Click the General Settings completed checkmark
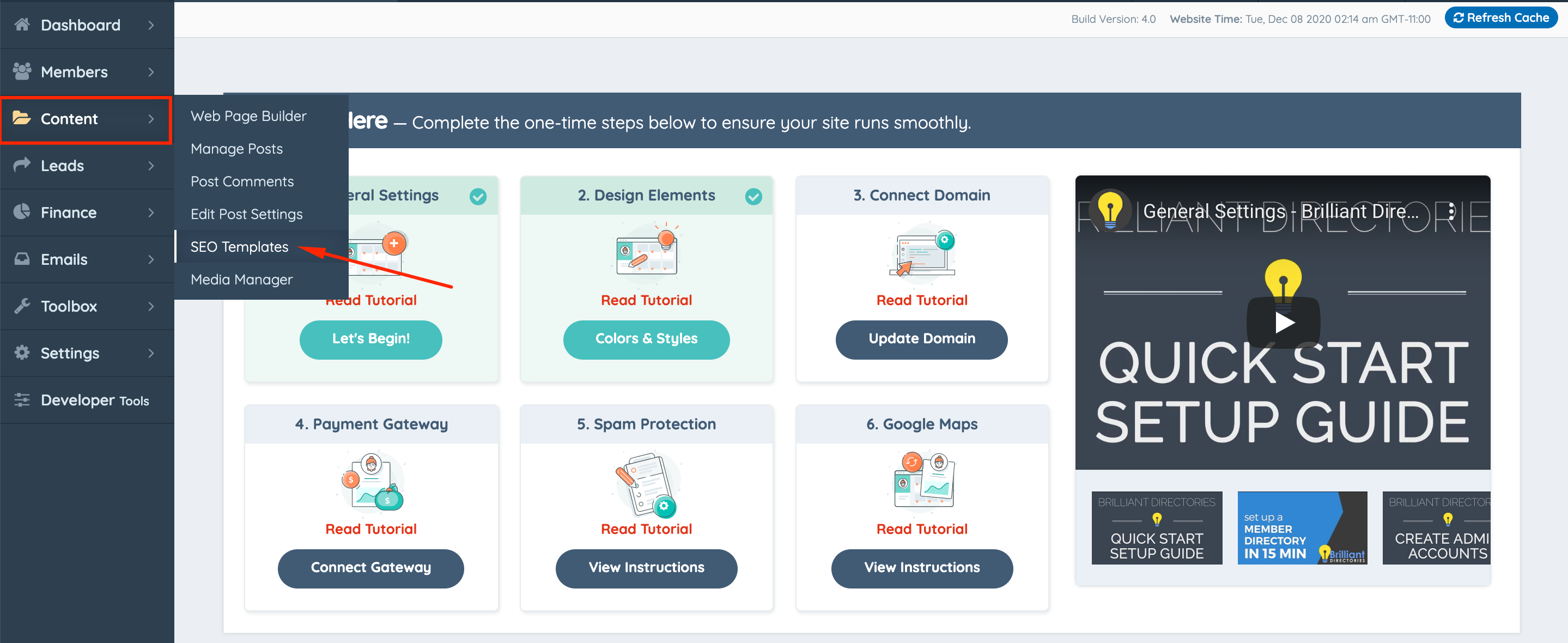This screenshot has height=643, width=1568. coord(478,196)
